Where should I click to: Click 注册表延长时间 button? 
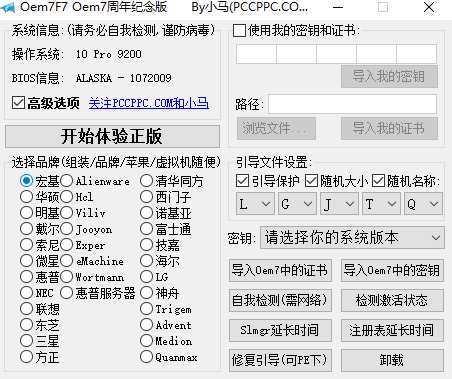click(x=392, y=330)
